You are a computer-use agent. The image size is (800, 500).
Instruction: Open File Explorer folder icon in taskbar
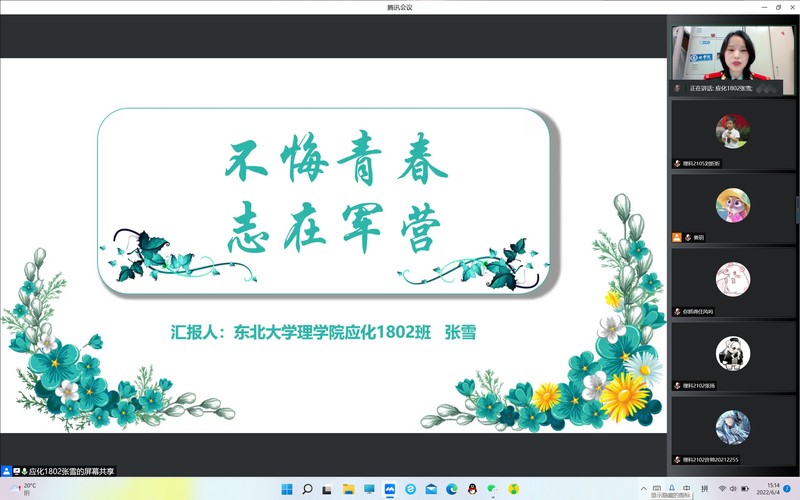point(348,489)
